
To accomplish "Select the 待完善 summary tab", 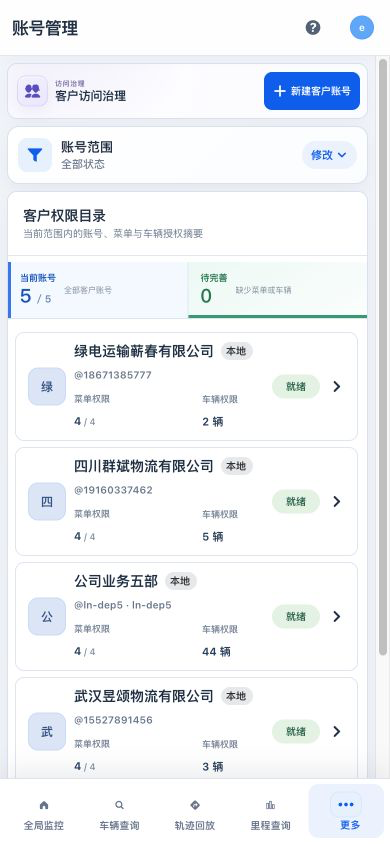I will [278, 290].
